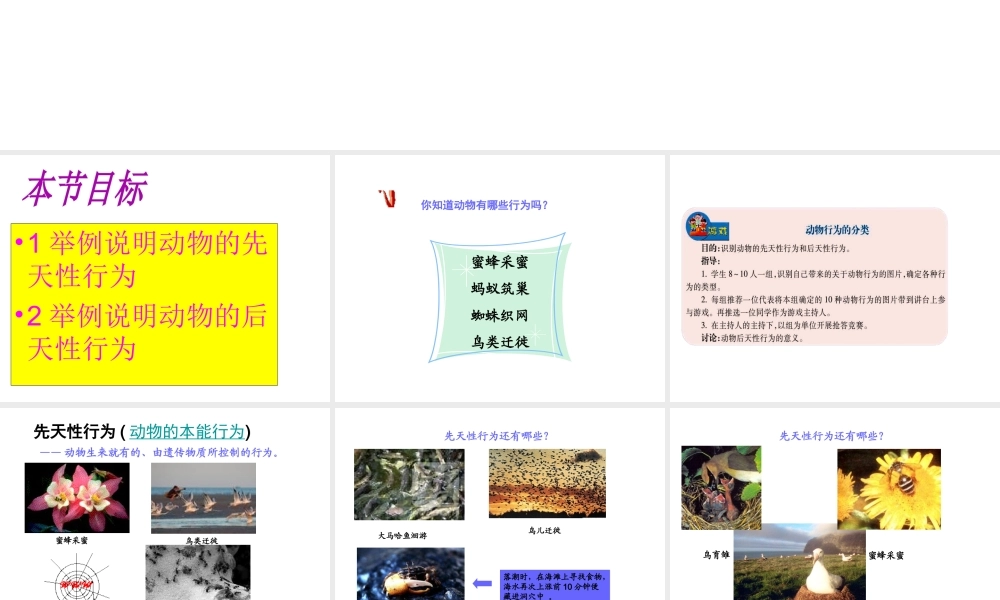Click 先天性行为还有哪些? above the salmon photo
The width and height of the screenshot is (1000, 600).
(x=497, y=436)
